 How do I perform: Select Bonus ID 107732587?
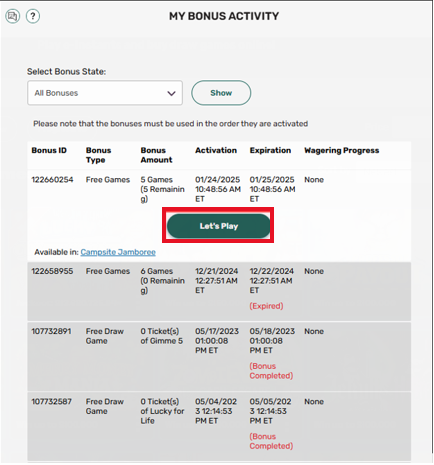pyautogui.click(x=51, y=402)
